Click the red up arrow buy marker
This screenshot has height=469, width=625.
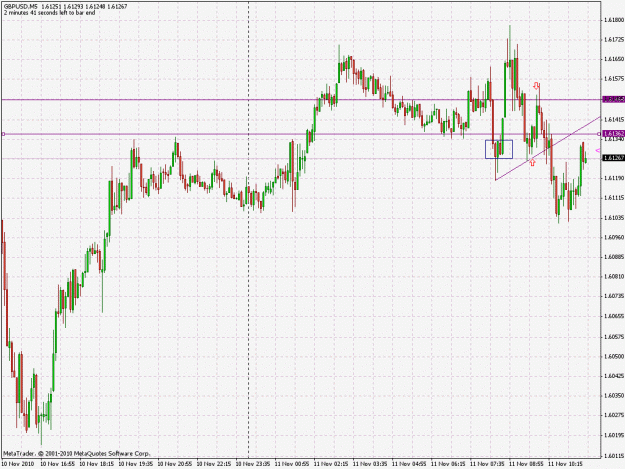(x=533, y=162)
